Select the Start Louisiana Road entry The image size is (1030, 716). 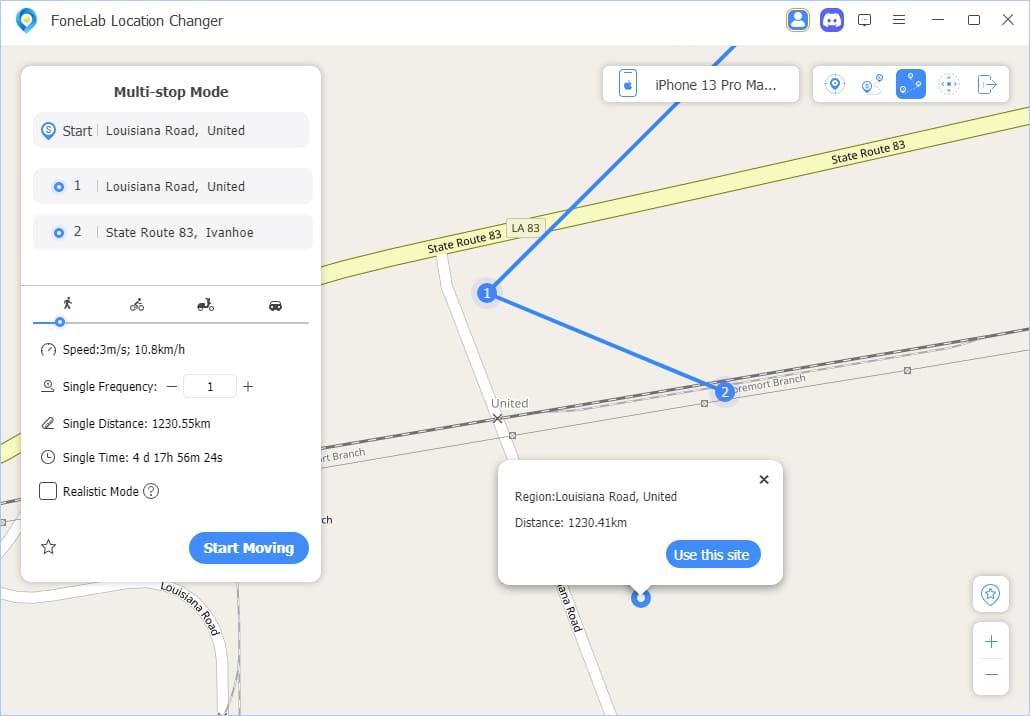[171, 130]
